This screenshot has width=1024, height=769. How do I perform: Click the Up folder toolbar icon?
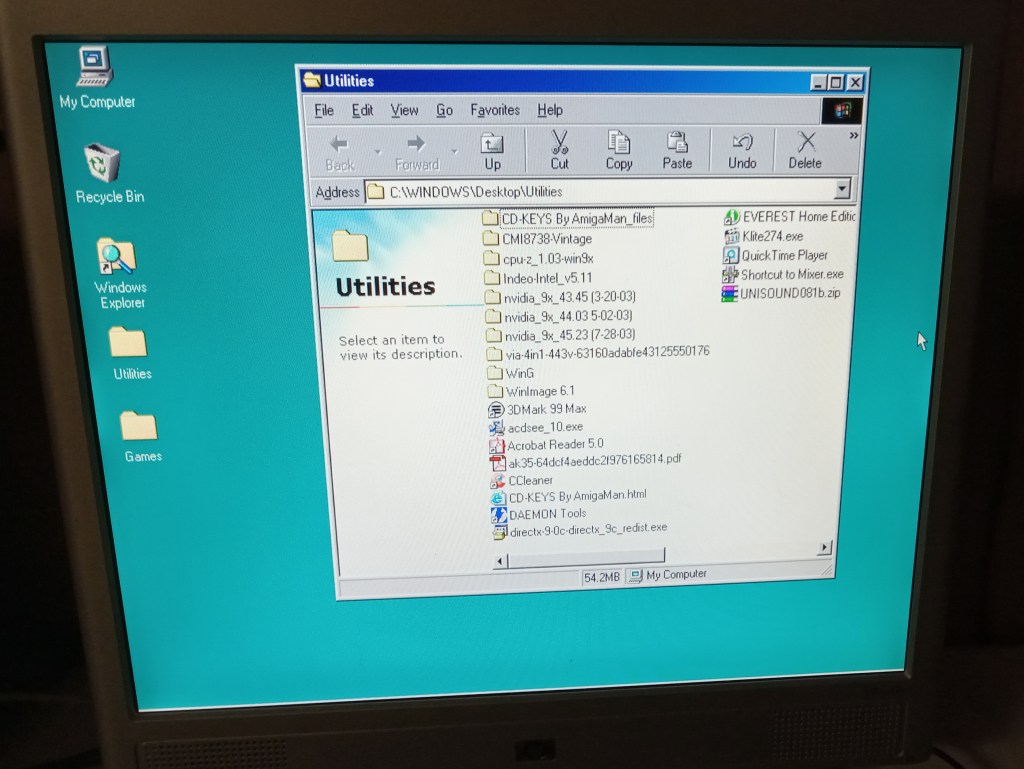pyautogui.click(x=492, y=144)
